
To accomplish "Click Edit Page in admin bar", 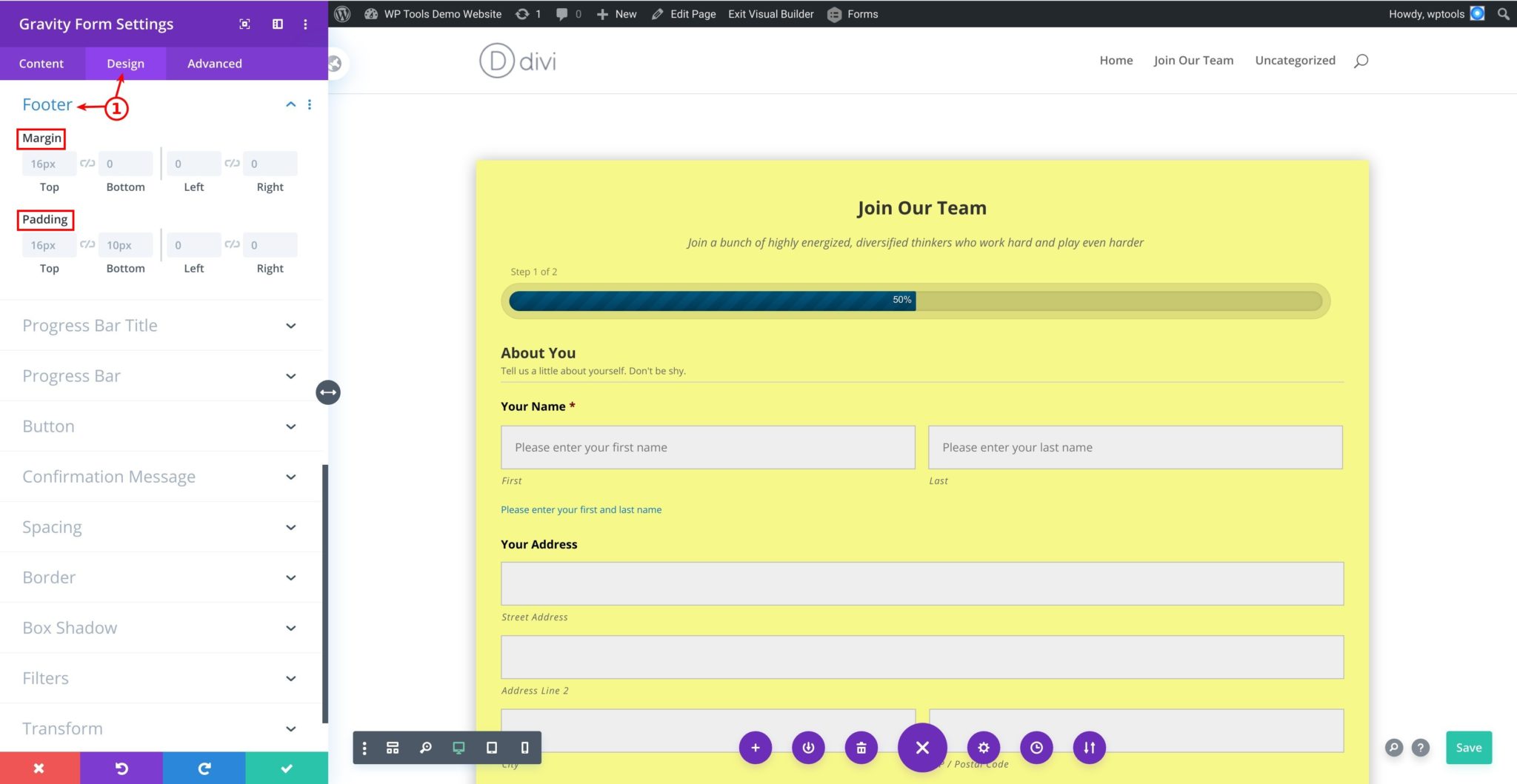I will click(684, 14).
